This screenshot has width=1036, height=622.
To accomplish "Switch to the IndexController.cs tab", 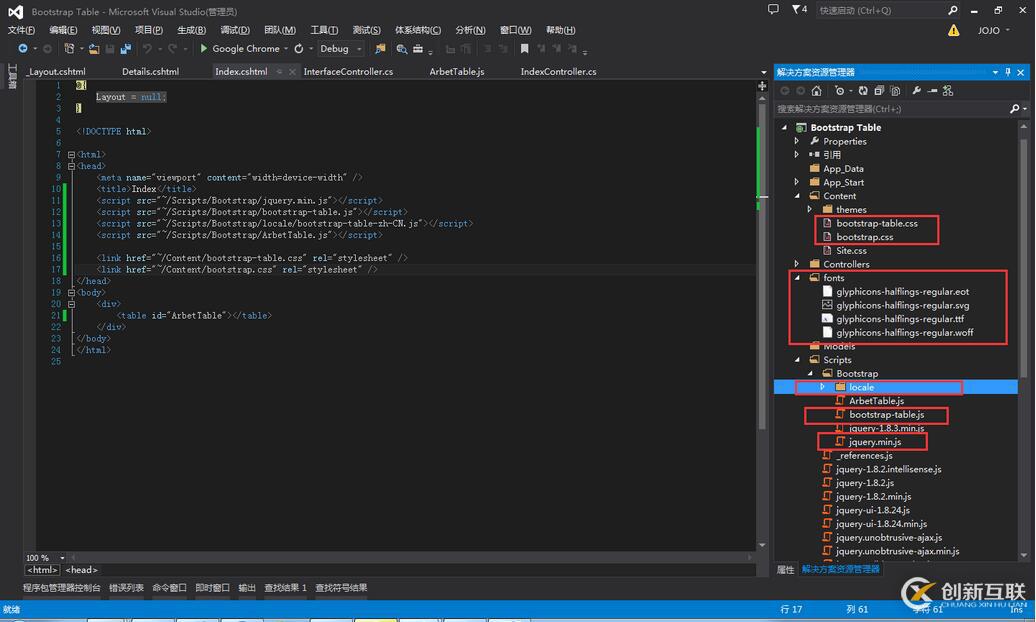I will click(558, 72).
